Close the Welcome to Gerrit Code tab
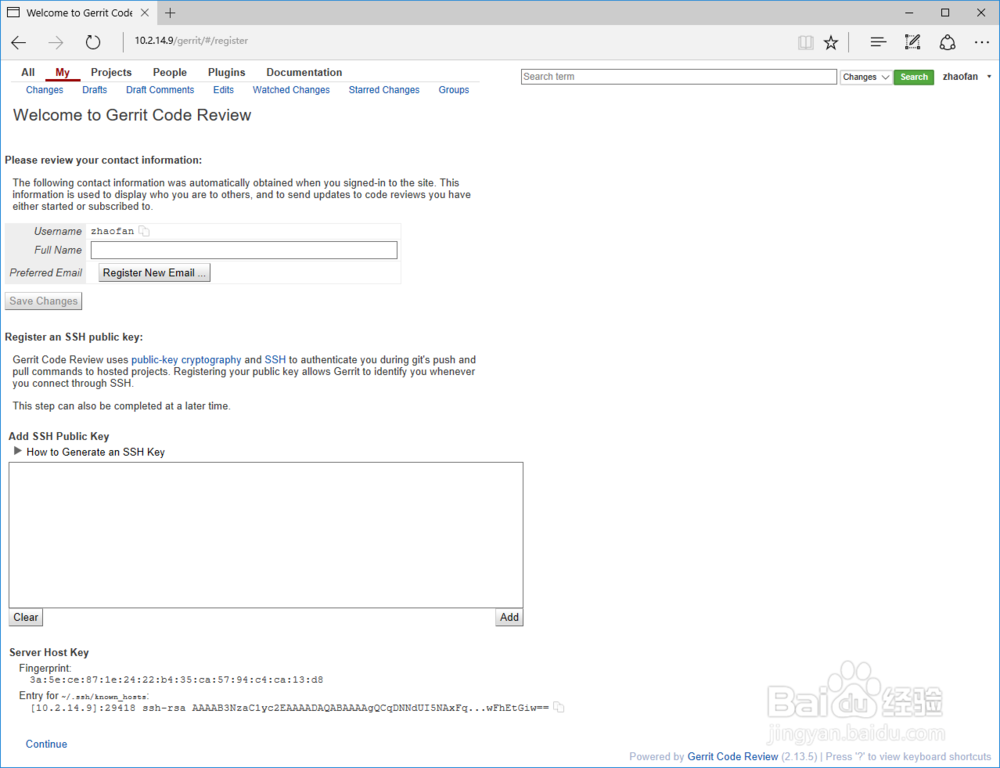Image resolution: width=1000 pixels, height=768 pixels. [145, 13]
